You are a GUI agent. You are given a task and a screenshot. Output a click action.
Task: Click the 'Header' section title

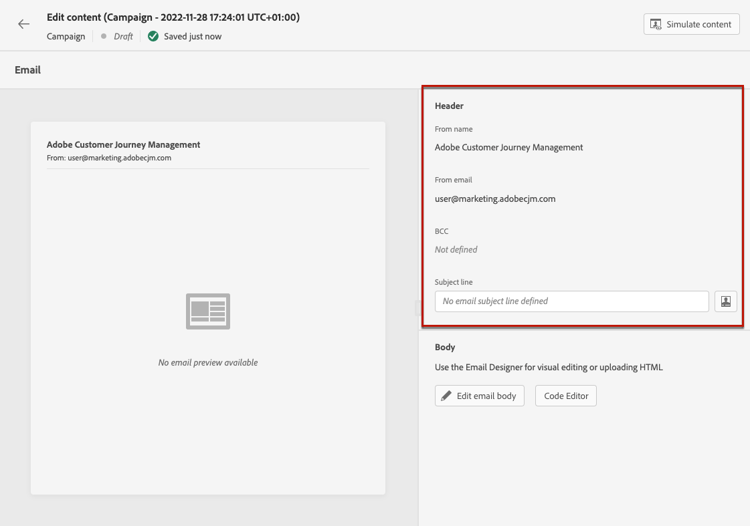coord(449,106)
